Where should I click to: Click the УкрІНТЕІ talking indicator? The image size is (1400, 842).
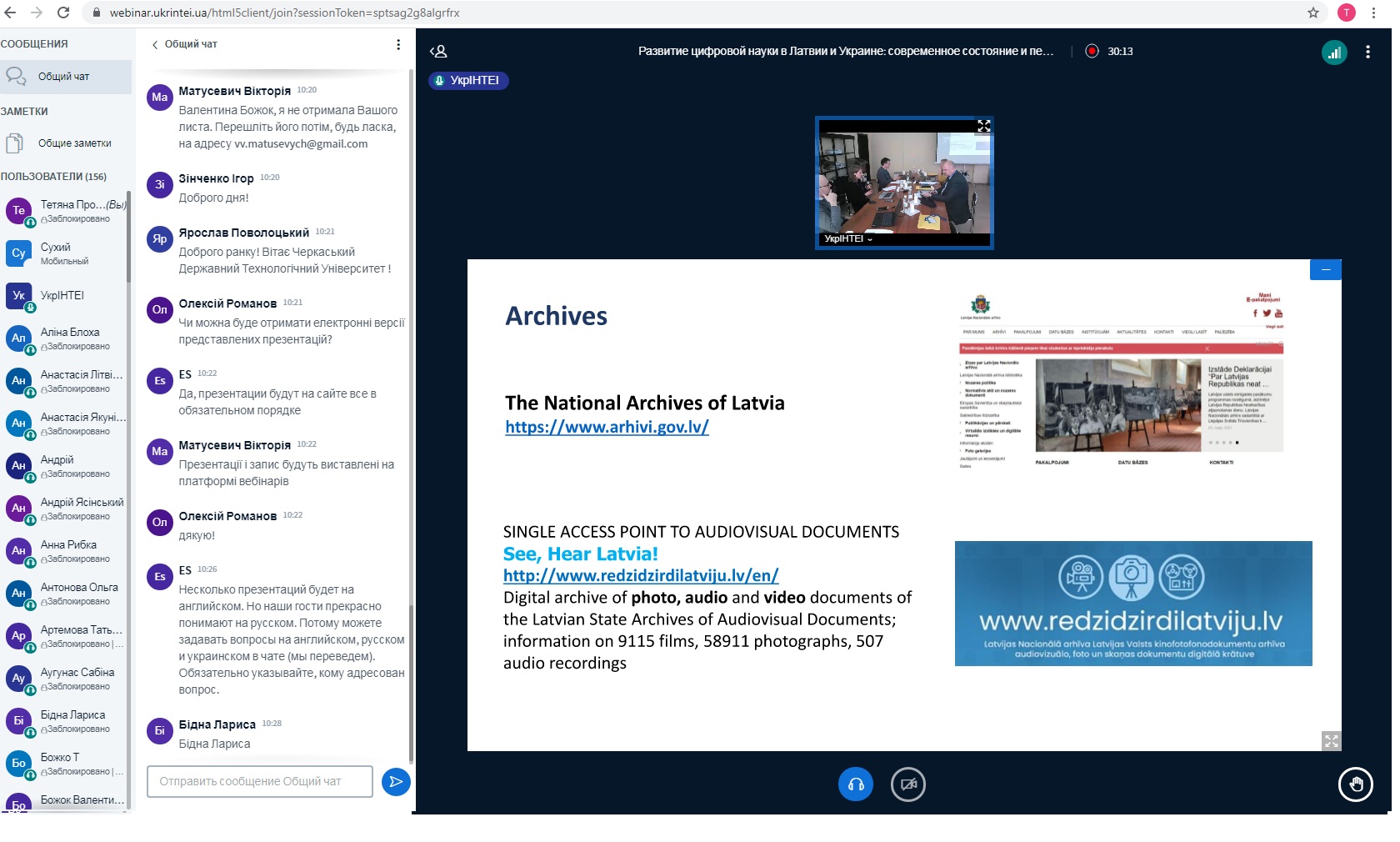[468, 80]
